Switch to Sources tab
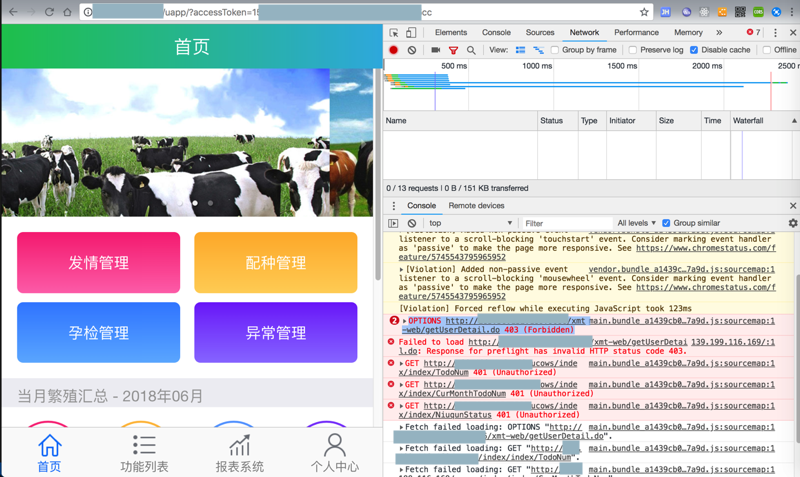 pyautogui.click(x=540, y=33)
